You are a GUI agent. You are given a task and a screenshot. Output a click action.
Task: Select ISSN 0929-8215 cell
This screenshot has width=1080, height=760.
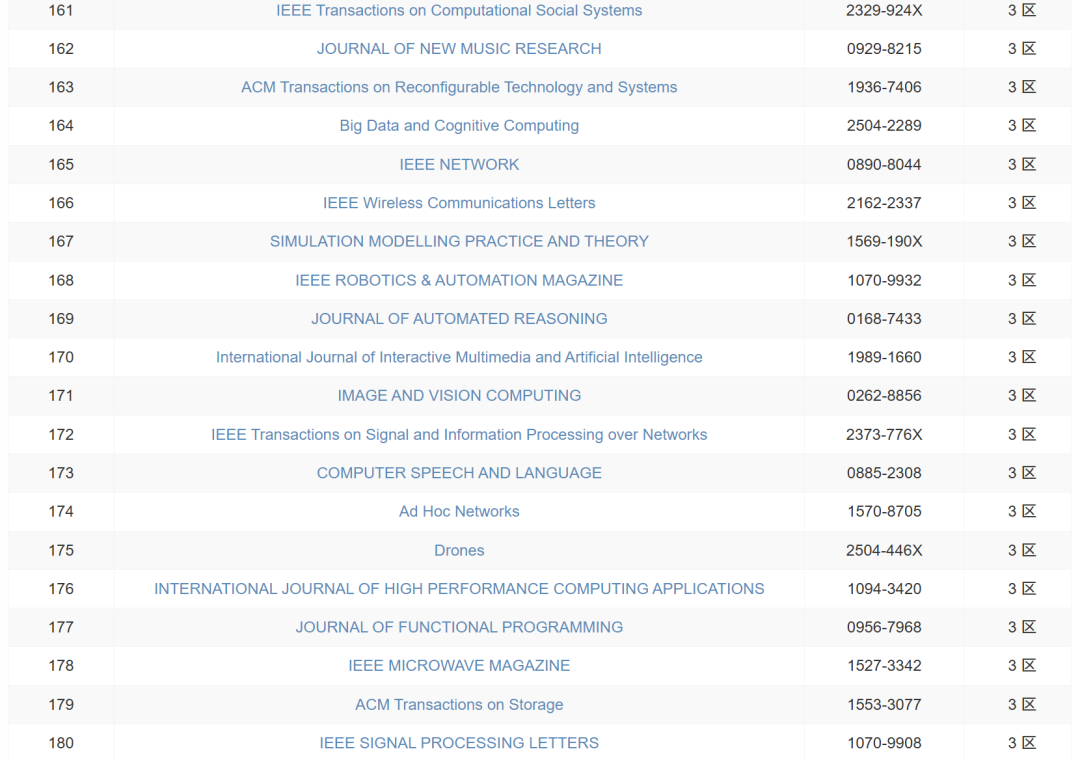pyautogui.click(x=884, y=49)
